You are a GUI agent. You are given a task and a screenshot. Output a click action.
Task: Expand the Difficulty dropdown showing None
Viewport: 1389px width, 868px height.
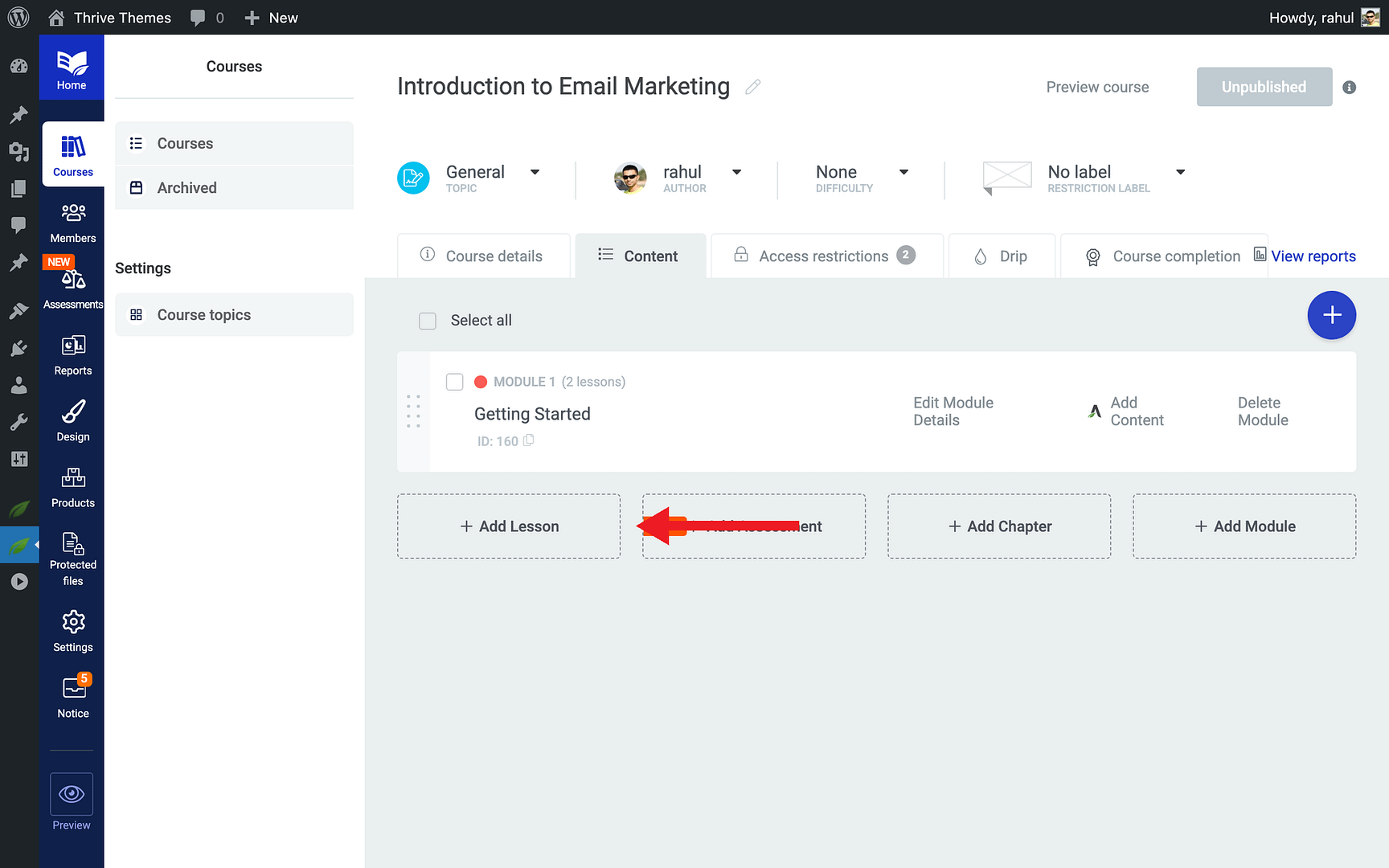point(904,172)
